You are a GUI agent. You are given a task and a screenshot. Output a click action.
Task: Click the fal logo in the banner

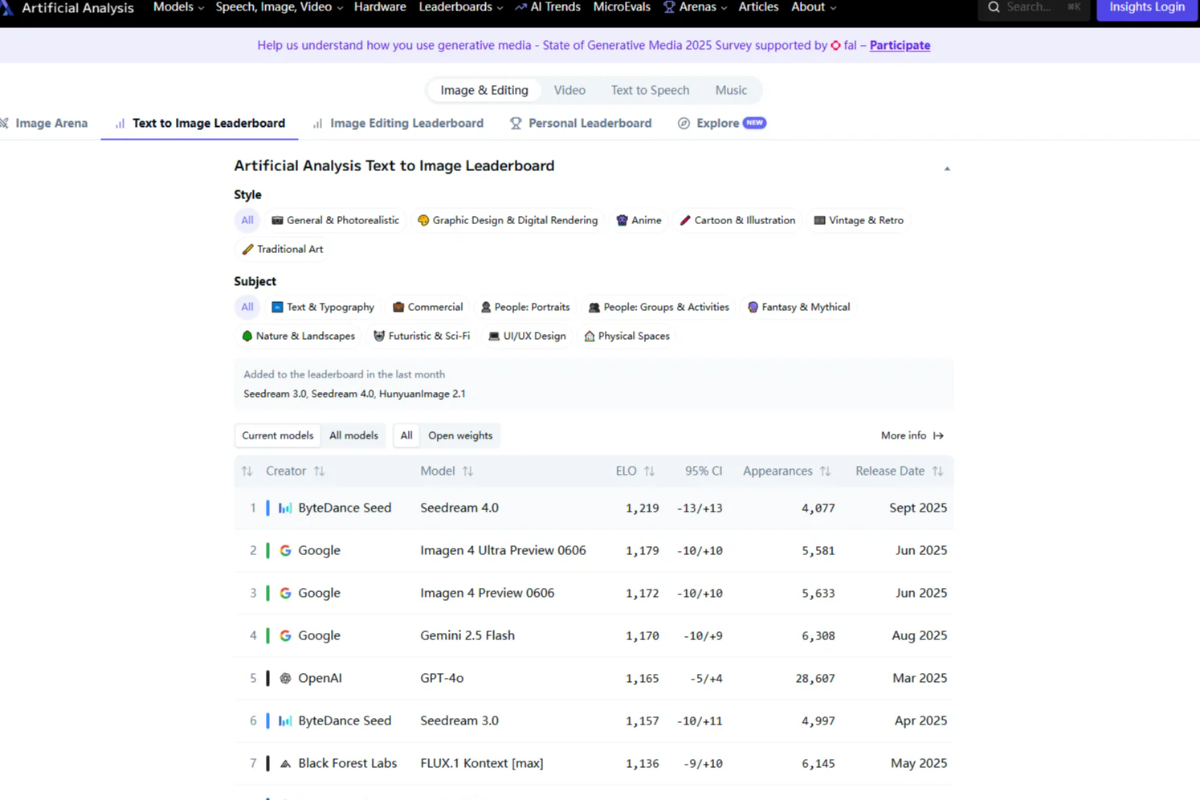pos(836,45)
